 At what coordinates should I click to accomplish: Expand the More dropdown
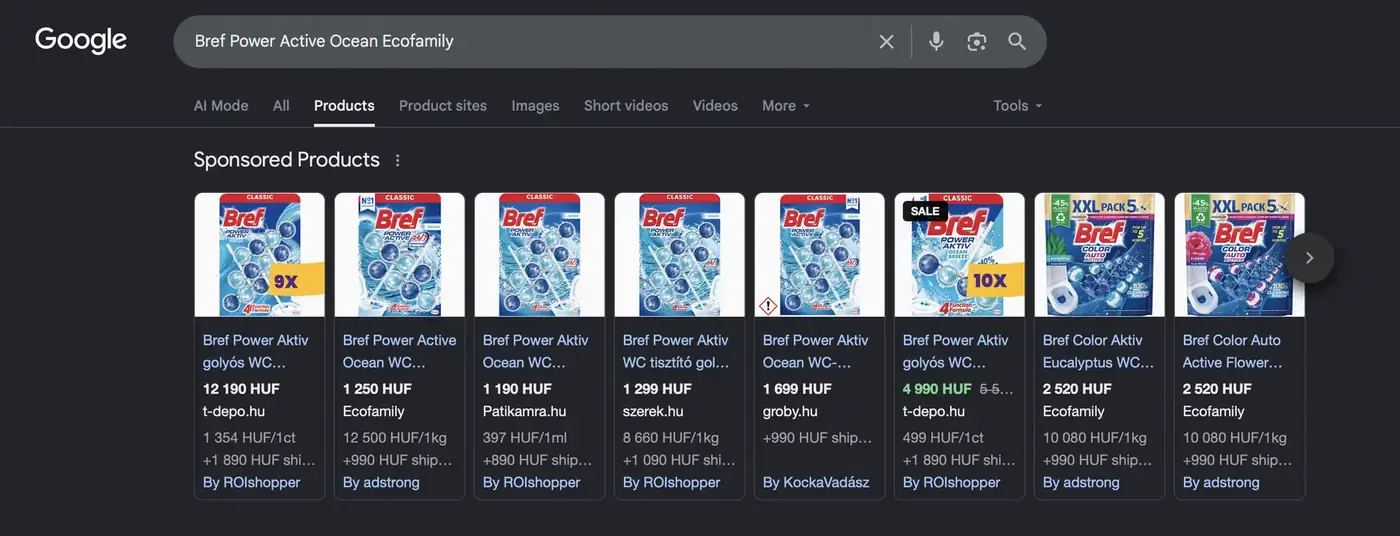click(x=786, y=105)
